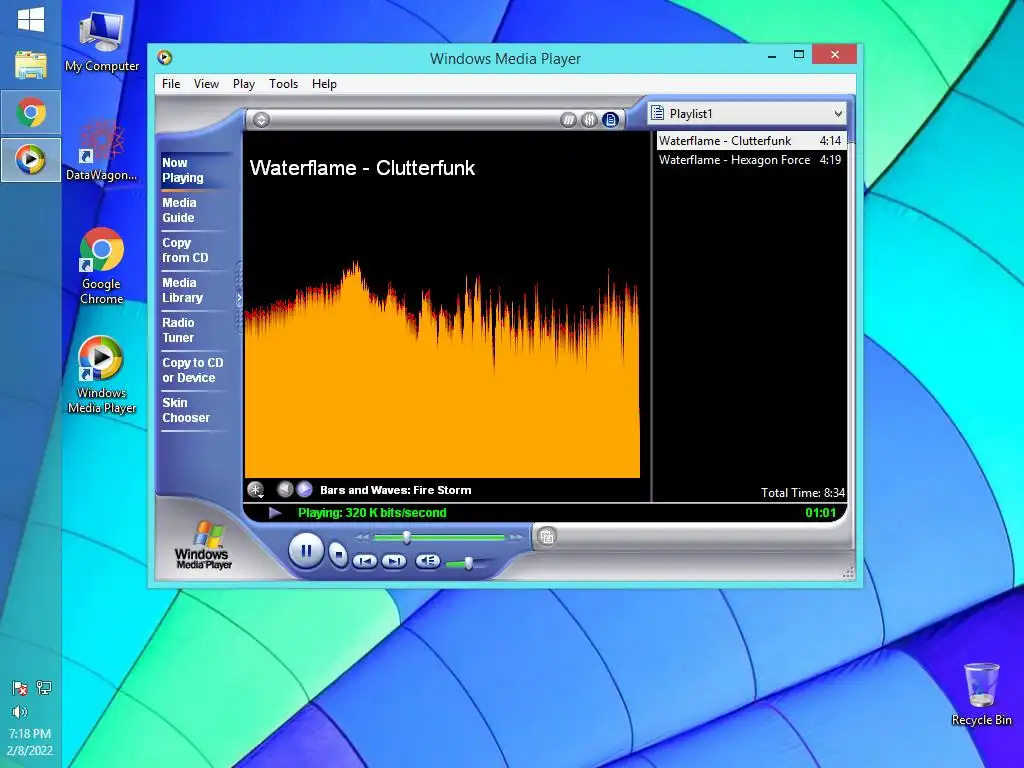The width and height of the screenshot is (1024, 768).
Task: Click Windows Media Player taskbar icon
Action: tap(31, 159)
